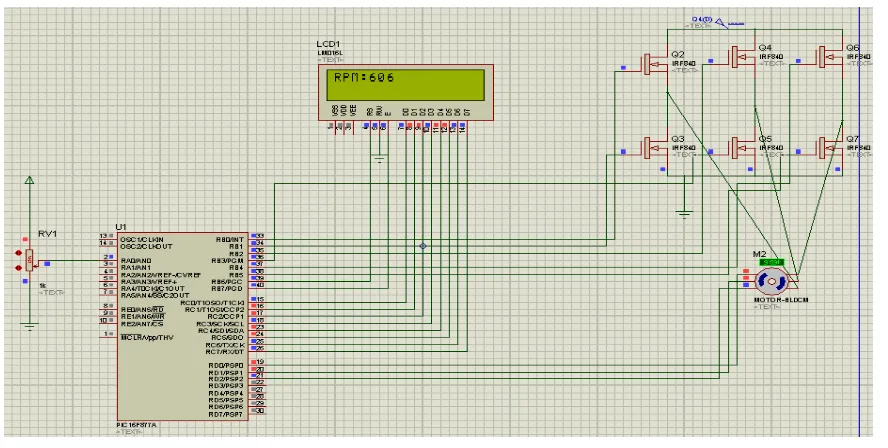Select the Q2 IRF840 MOSFET symbol
888x448 pixels.
pos(655,62)
